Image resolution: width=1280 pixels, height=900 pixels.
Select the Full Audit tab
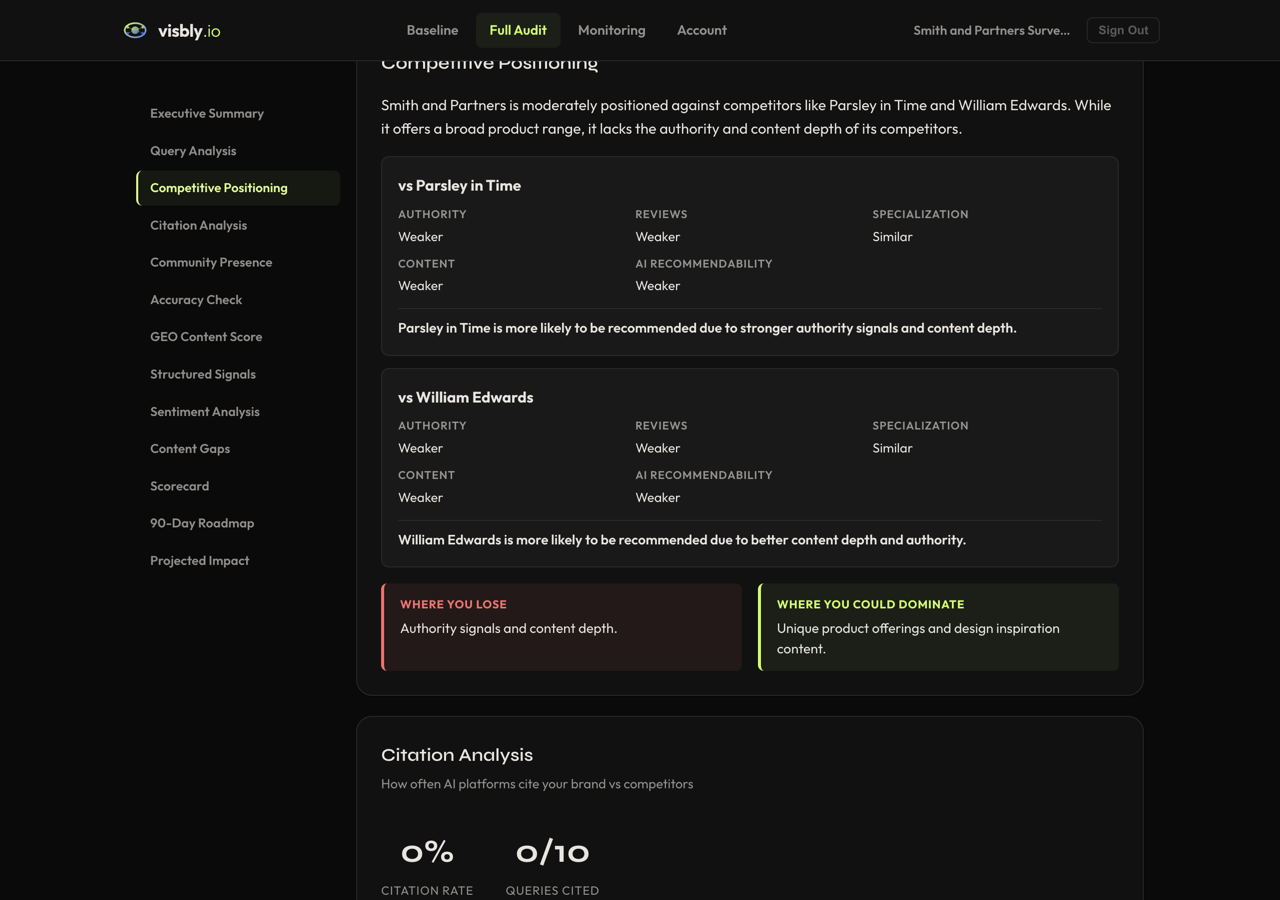(x=518, y=30)
